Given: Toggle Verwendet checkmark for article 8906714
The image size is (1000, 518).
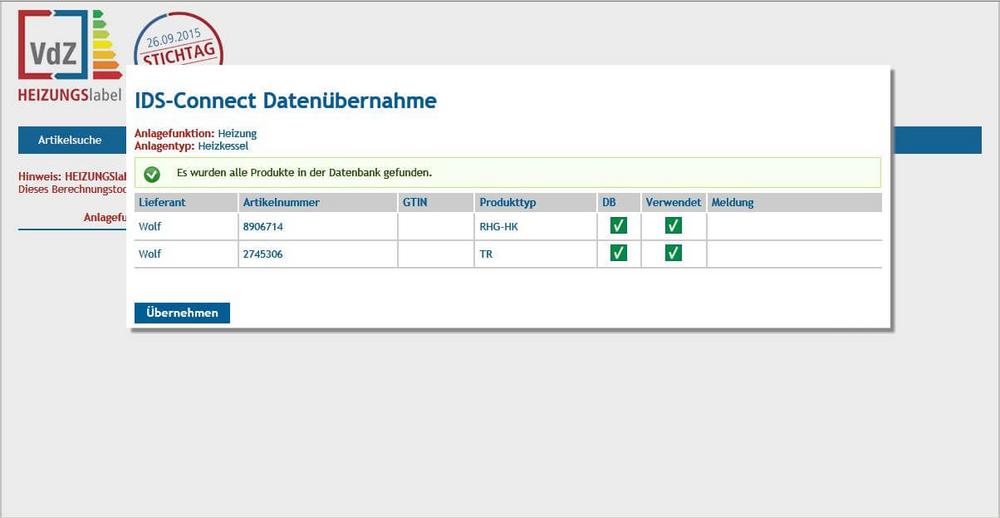Looking at the screenshot, I should tap(673, 226).
